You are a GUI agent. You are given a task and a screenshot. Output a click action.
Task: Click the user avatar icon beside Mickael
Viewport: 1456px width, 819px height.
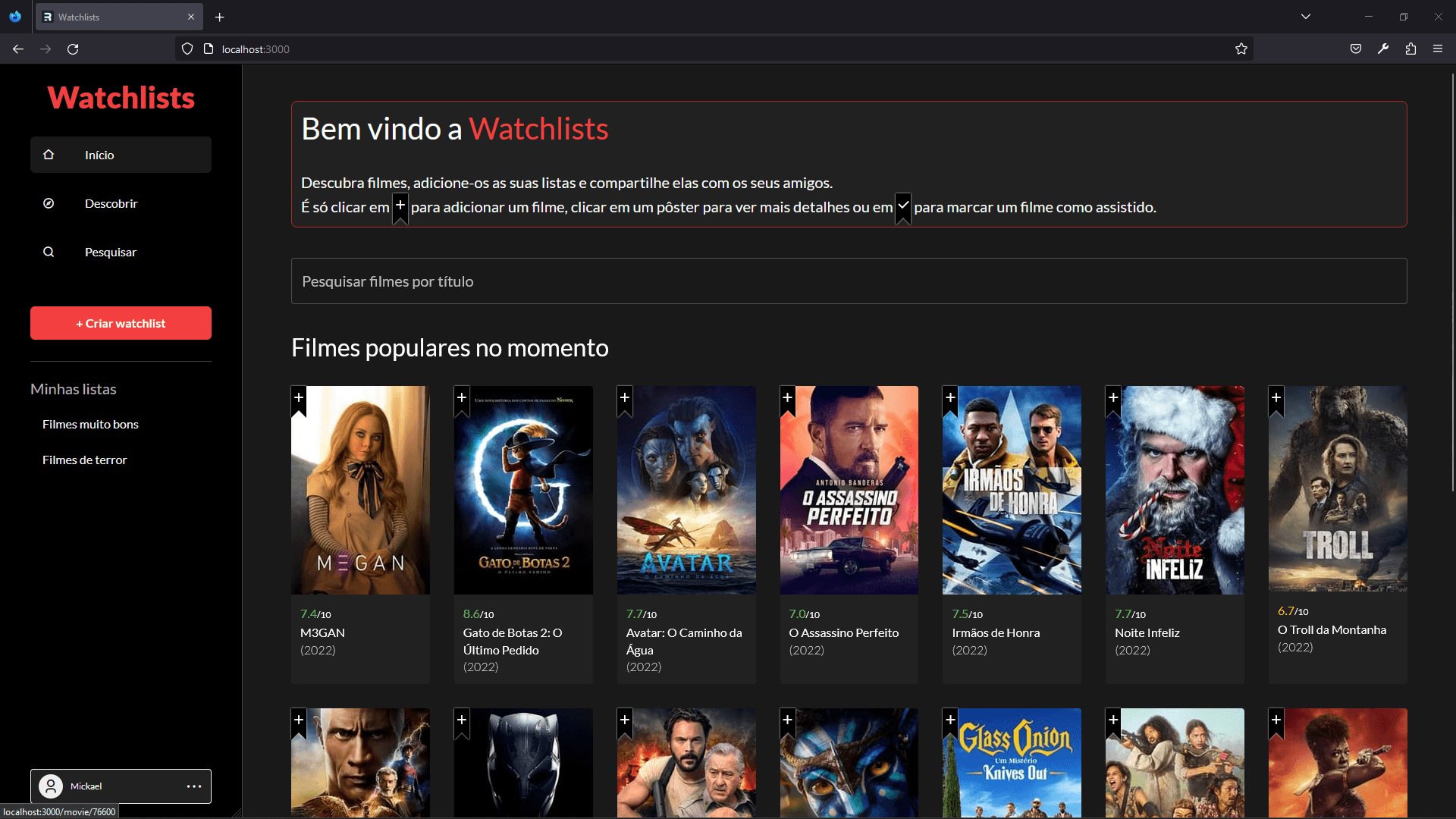(x=51, y=786)
